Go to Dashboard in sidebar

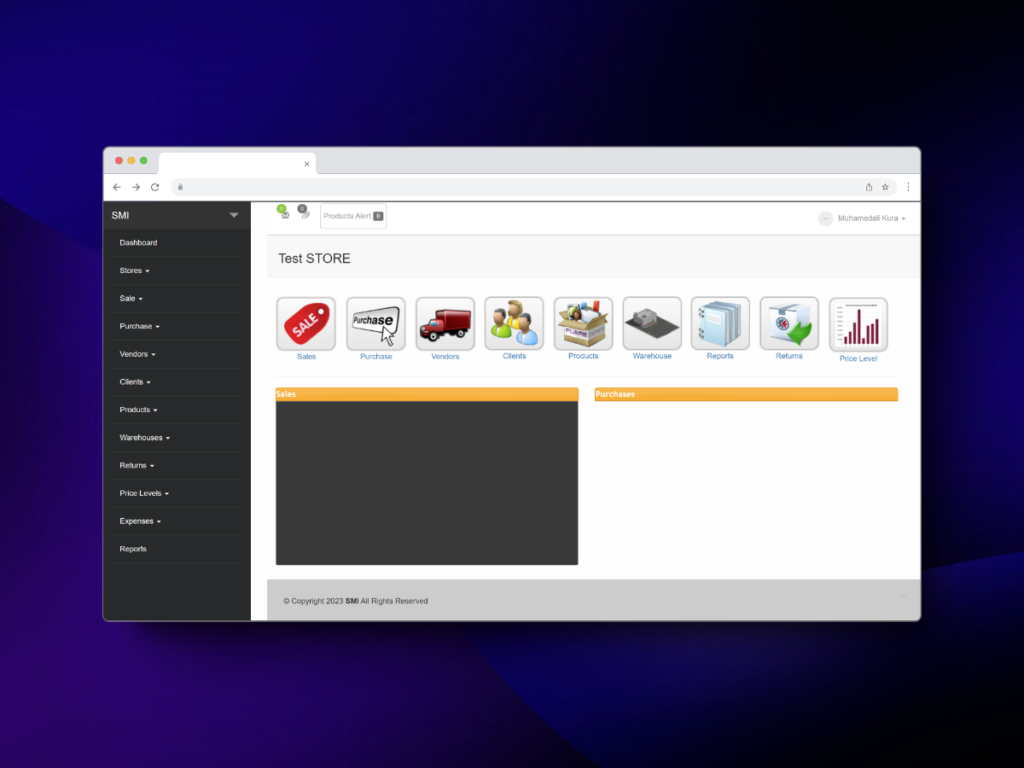pos(138,243)
